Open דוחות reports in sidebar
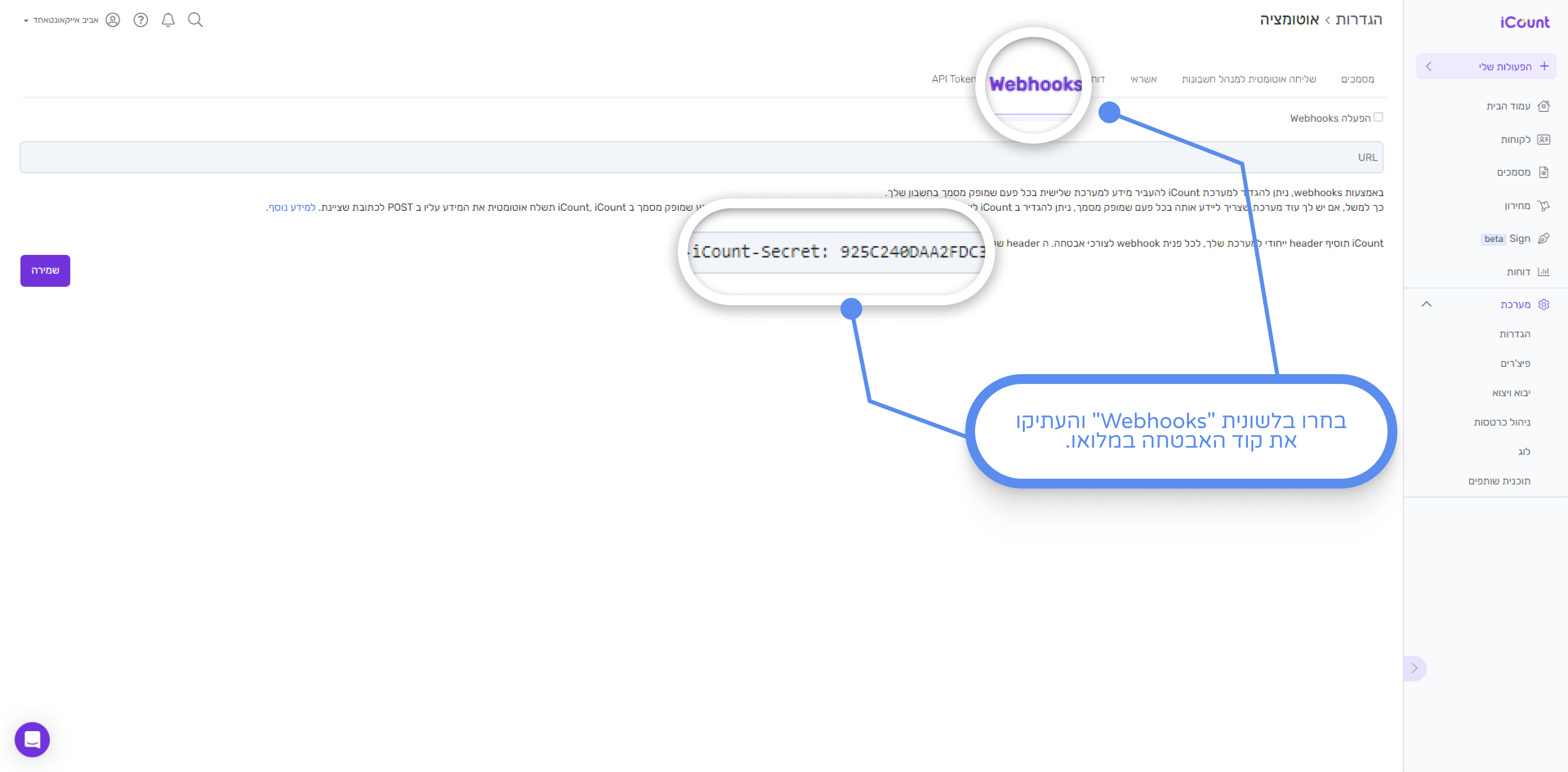This screenshot has width=1568, height=772. (1518, 272)
